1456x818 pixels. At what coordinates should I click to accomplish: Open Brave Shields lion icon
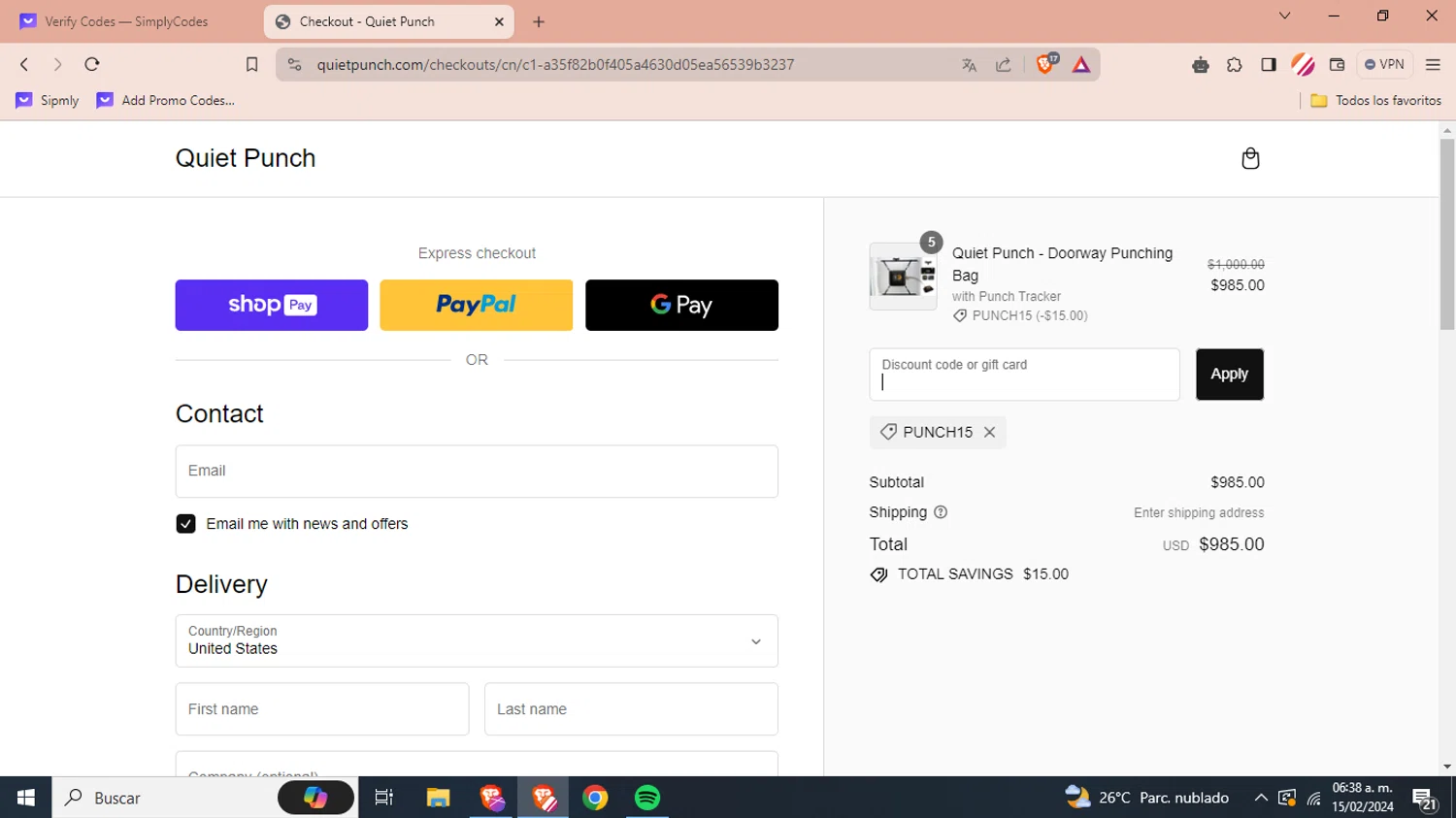point(1045,64)
